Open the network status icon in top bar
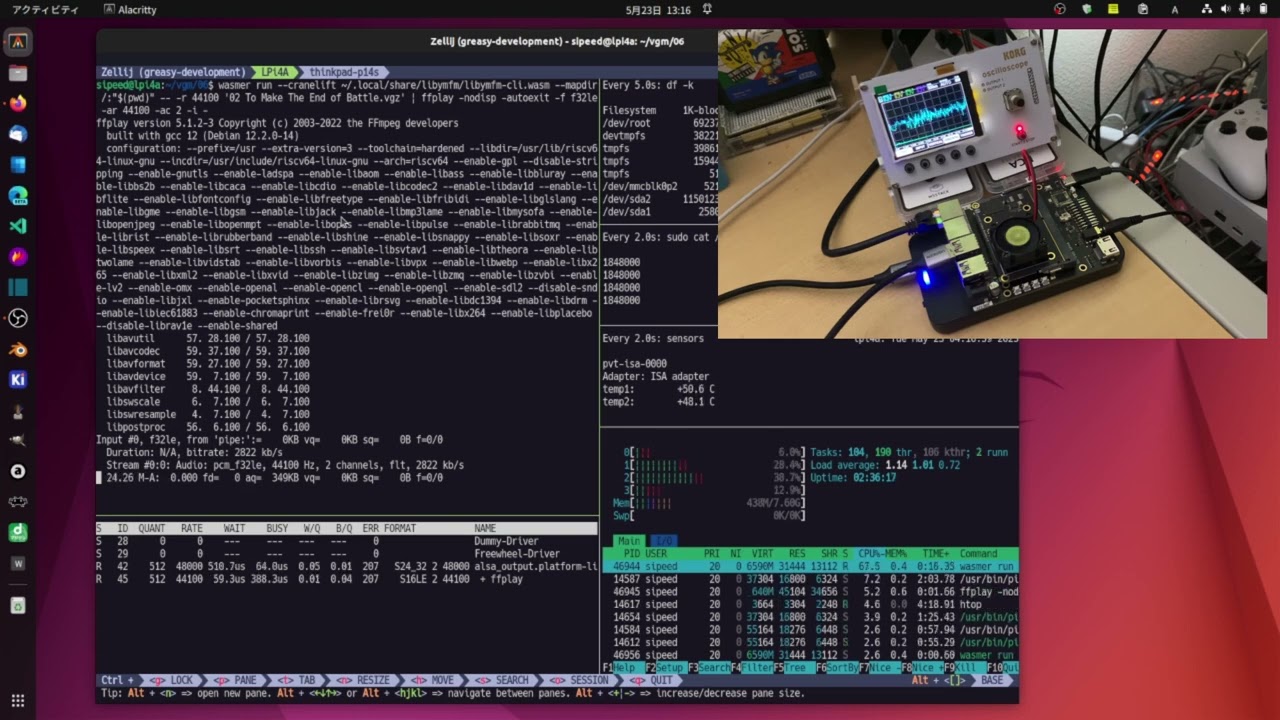This screenshot has width=1280, height=720. click(1206, 9)
